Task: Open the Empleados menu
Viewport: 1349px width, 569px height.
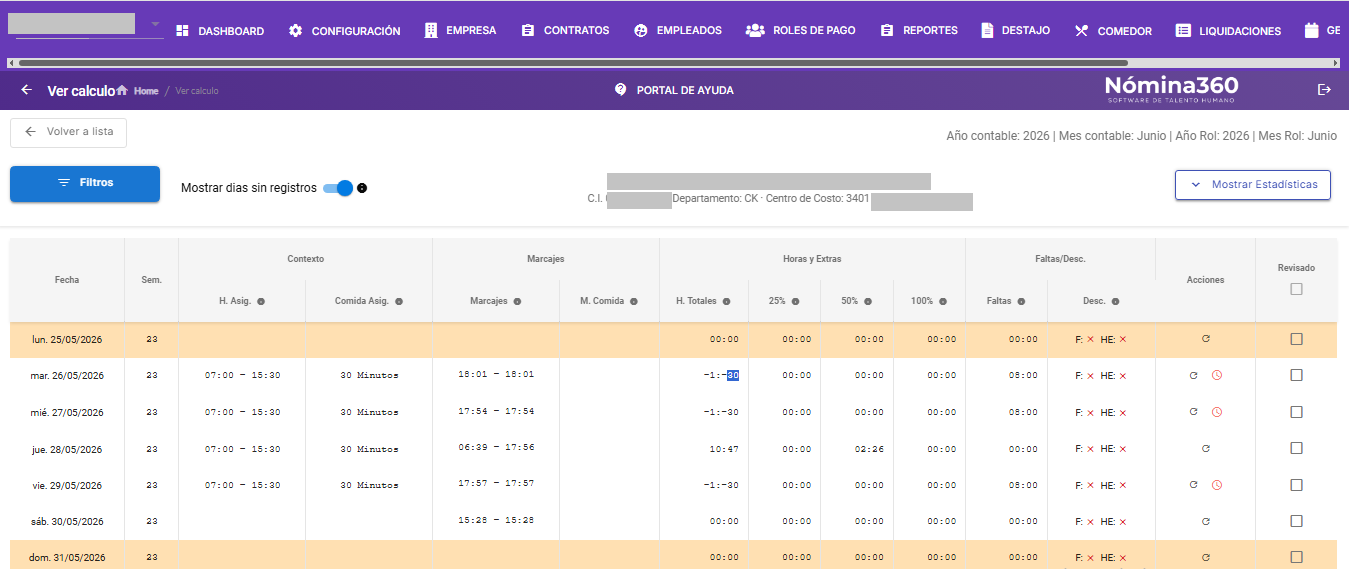Action: click(x=678, y=31)
